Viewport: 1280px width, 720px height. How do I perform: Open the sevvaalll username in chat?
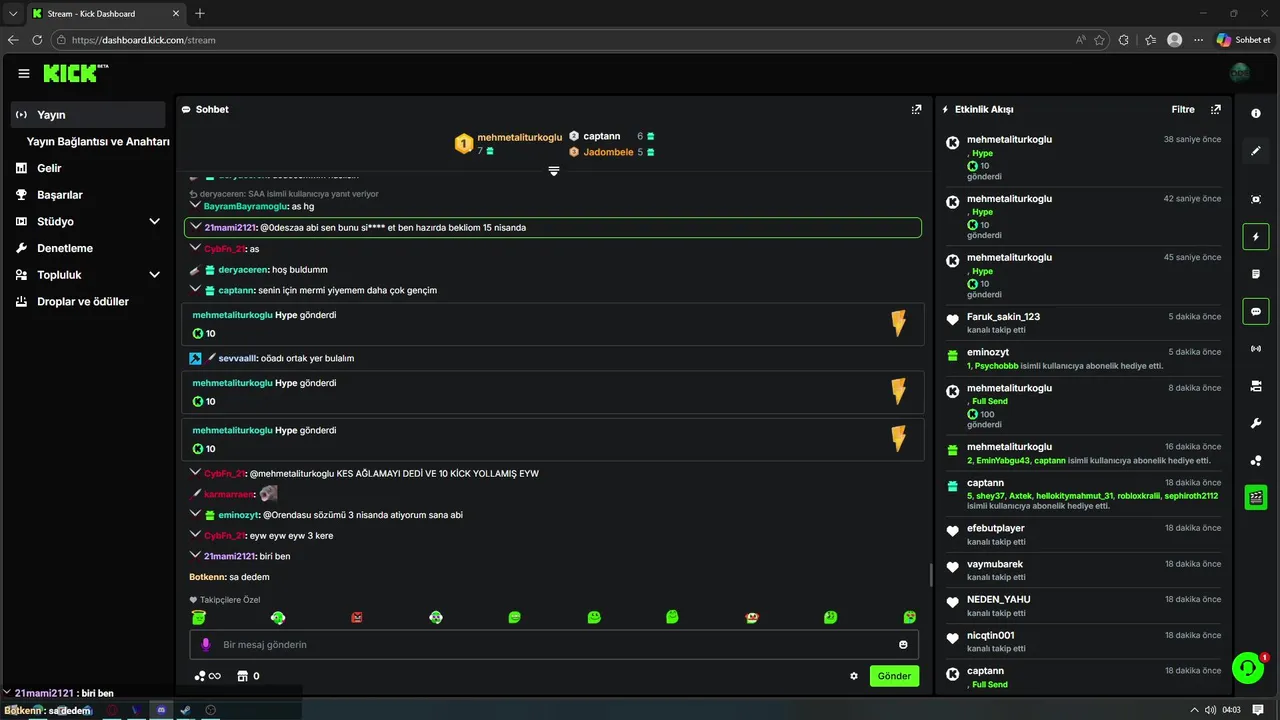pyautogui.click(x=238, y=358)
